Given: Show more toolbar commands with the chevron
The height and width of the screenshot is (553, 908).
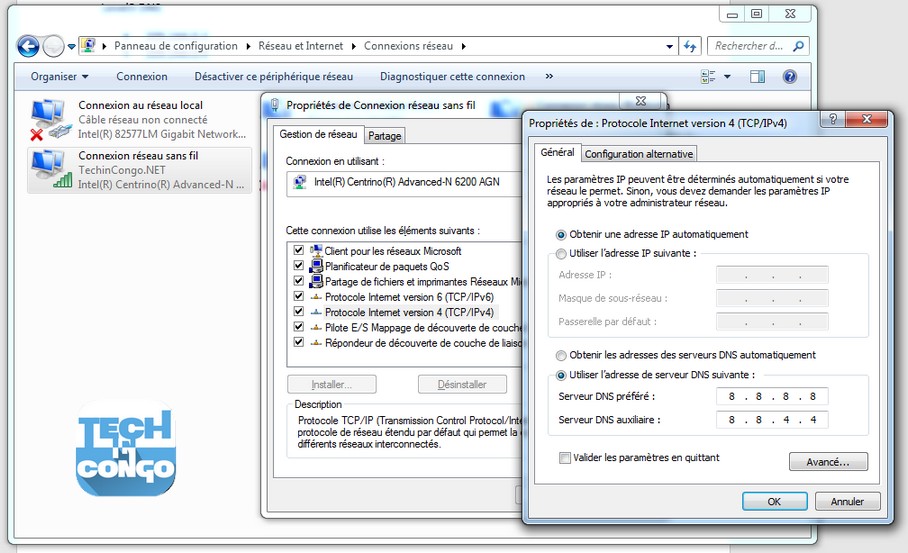Looking at the screenshot, I should click(x=549, y=76).
